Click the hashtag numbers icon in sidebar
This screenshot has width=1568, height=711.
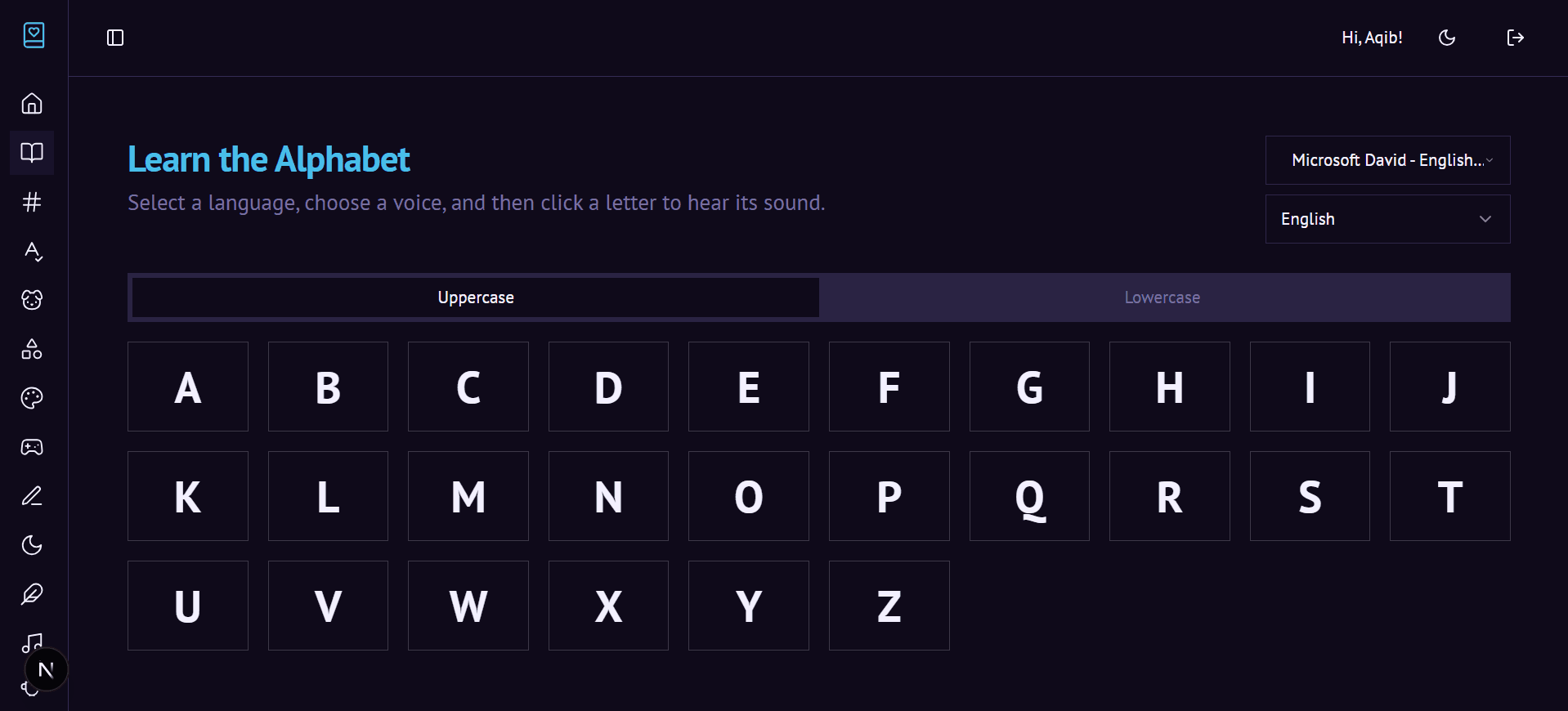(x=32, y=202)
